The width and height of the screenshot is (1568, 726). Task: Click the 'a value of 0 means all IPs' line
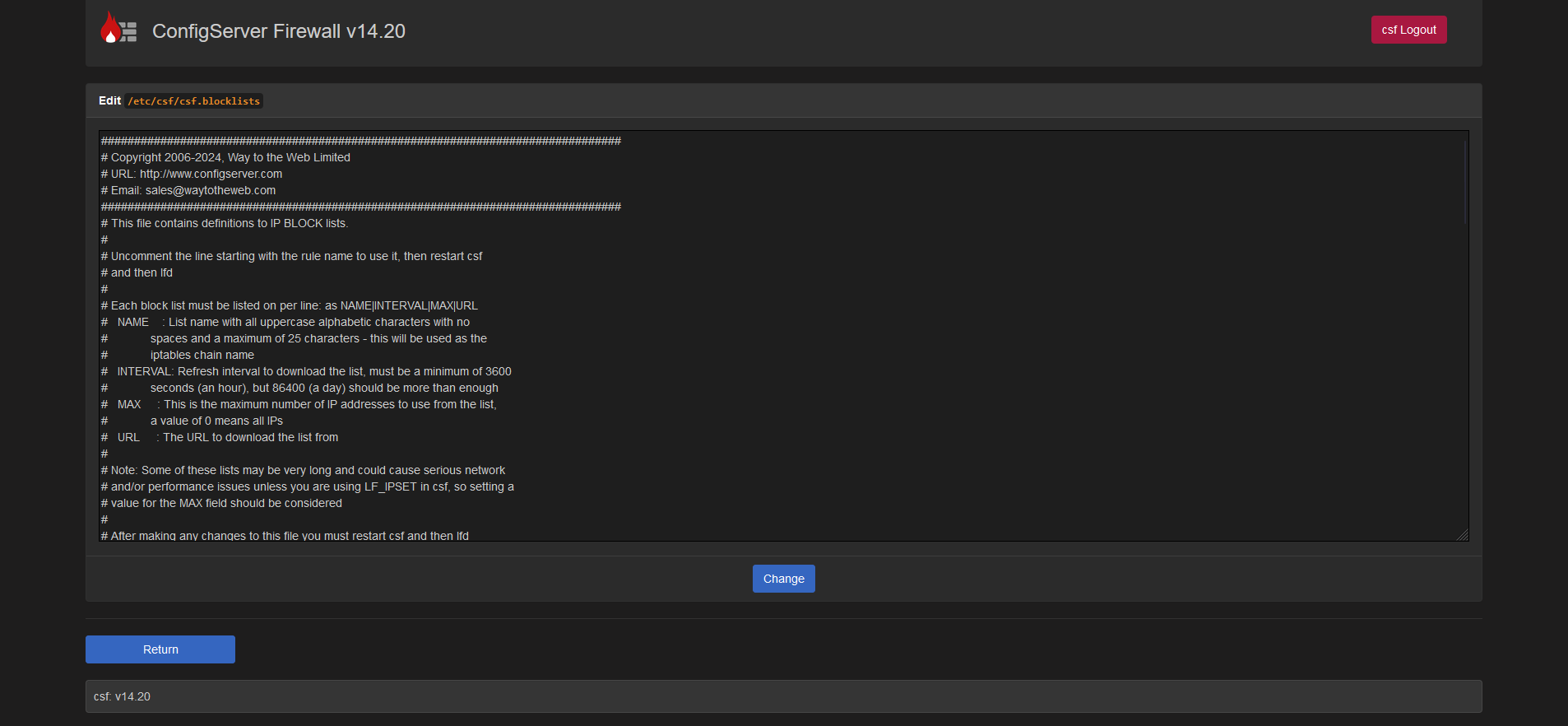pyautogui.click(x=192, y=421)
